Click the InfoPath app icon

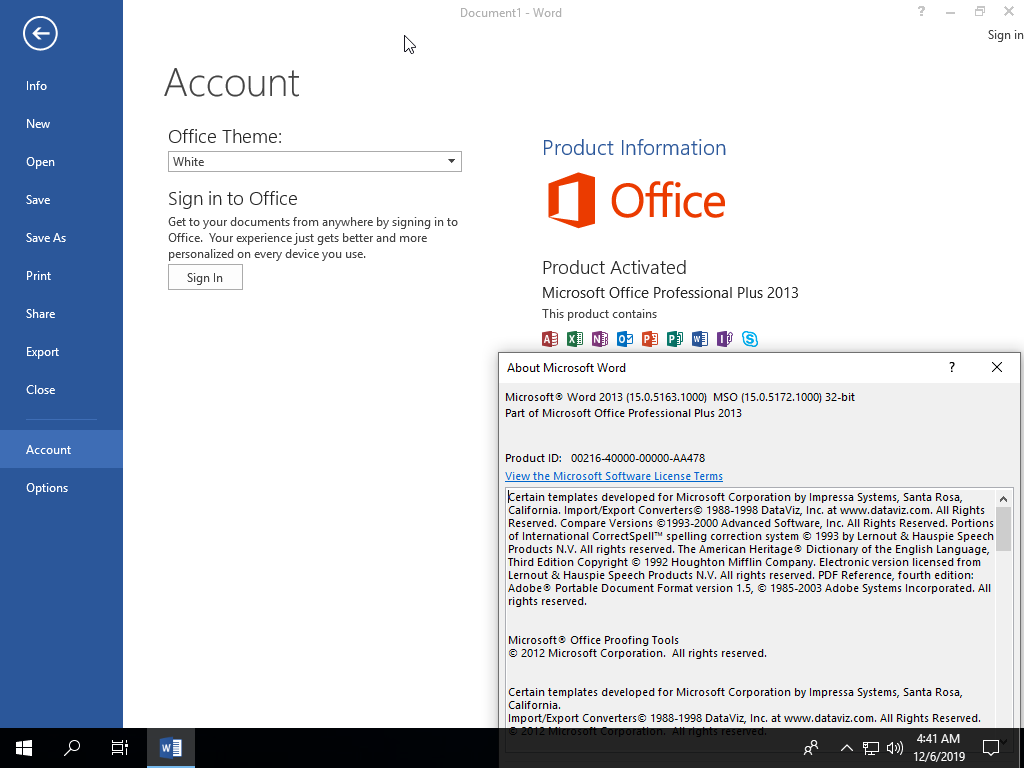tap(725, 338)
